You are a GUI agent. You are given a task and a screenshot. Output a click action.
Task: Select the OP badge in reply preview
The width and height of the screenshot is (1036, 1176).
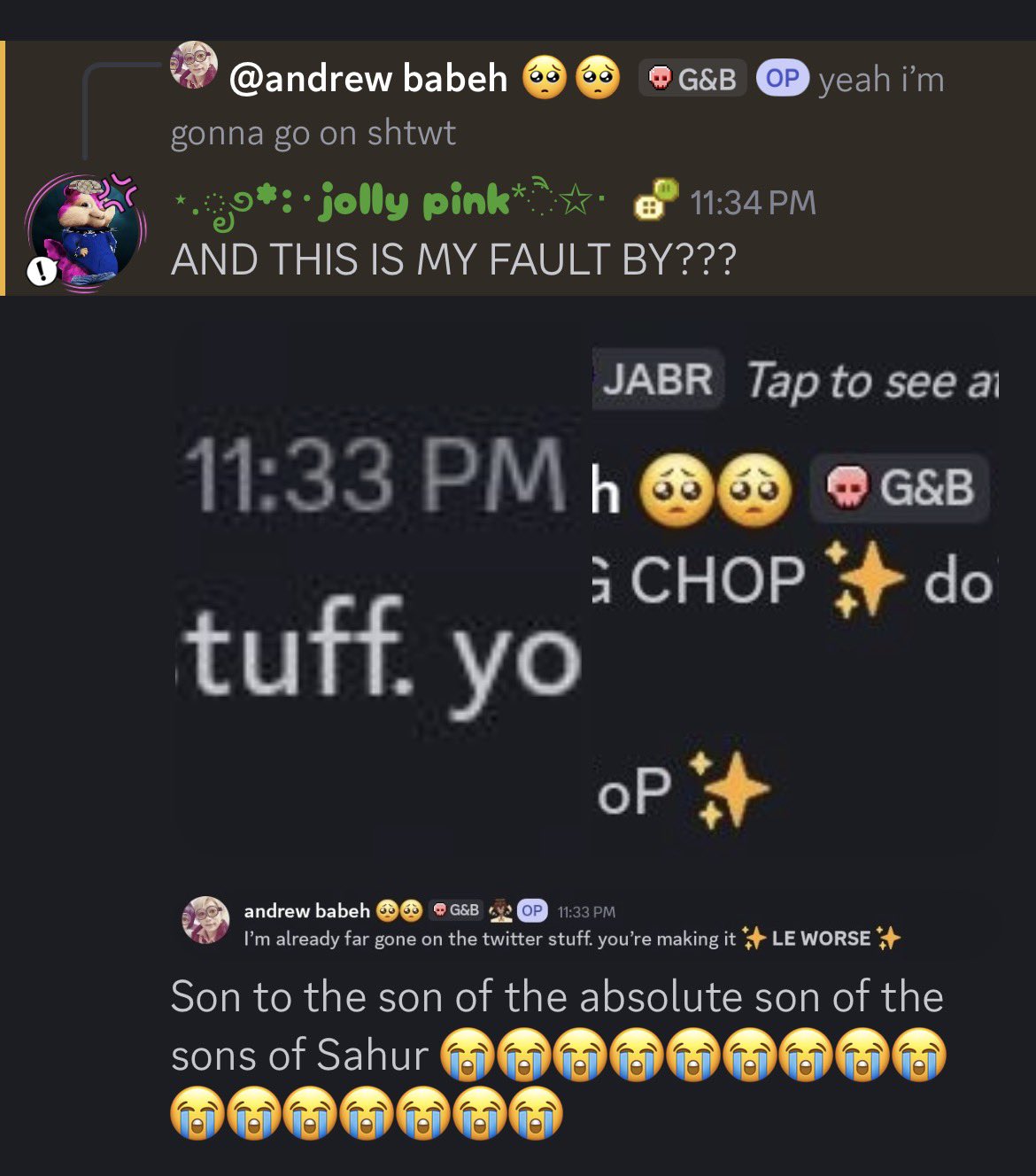tap(782, 79)
